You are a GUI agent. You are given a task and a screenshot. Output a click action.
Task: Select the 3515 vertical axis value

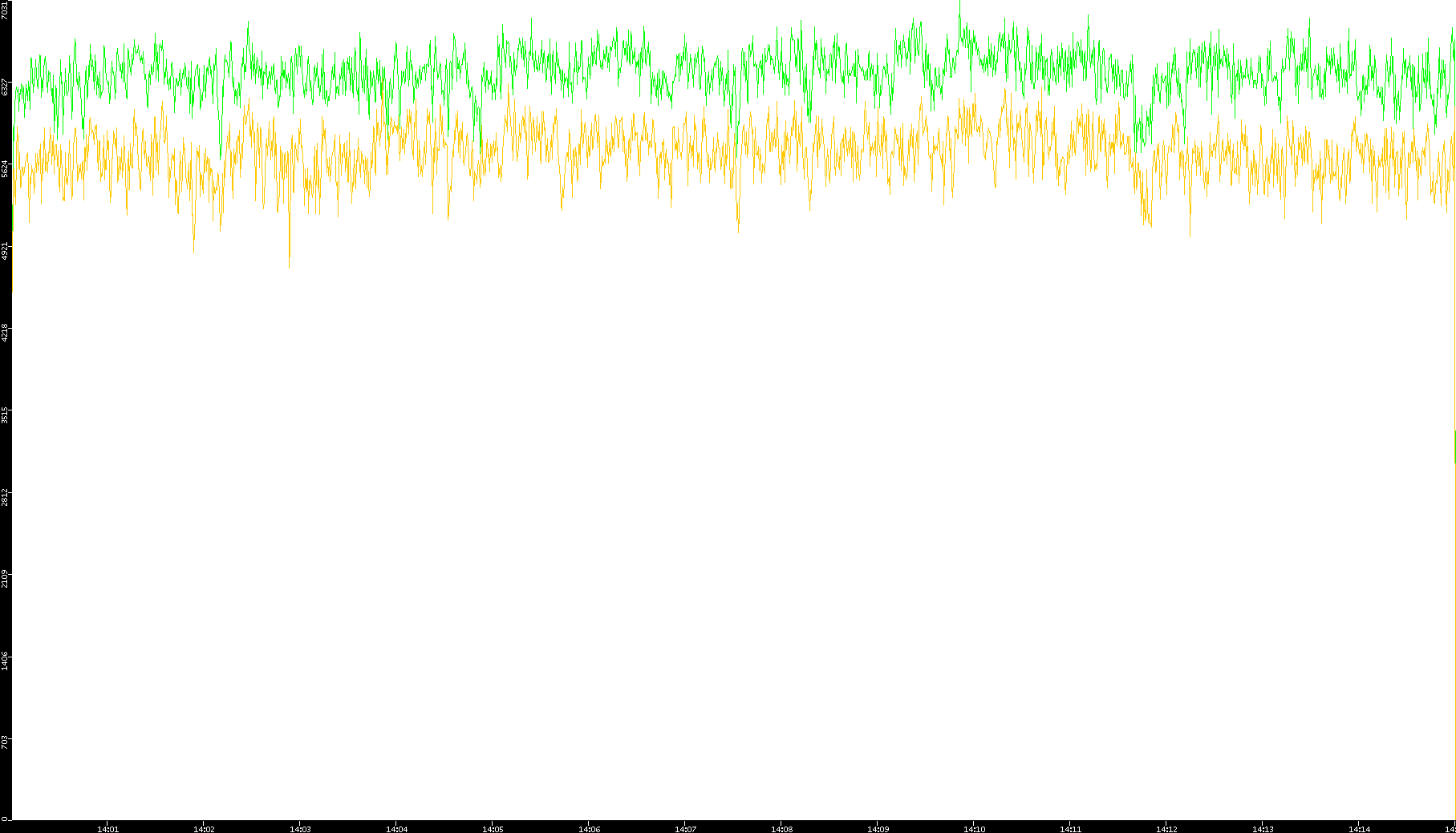tap(6, 414)
